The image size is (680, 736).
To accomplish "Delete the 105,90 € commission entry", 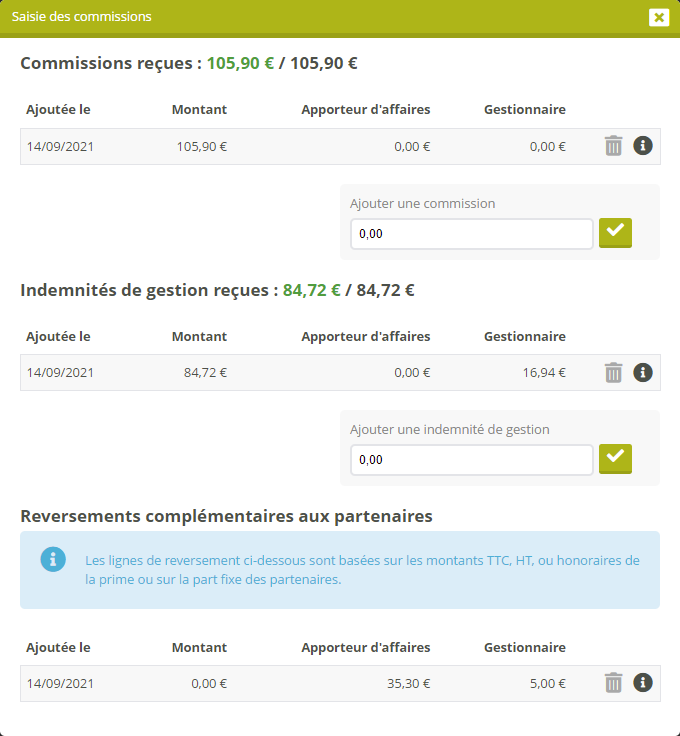I will coord(613,146).
